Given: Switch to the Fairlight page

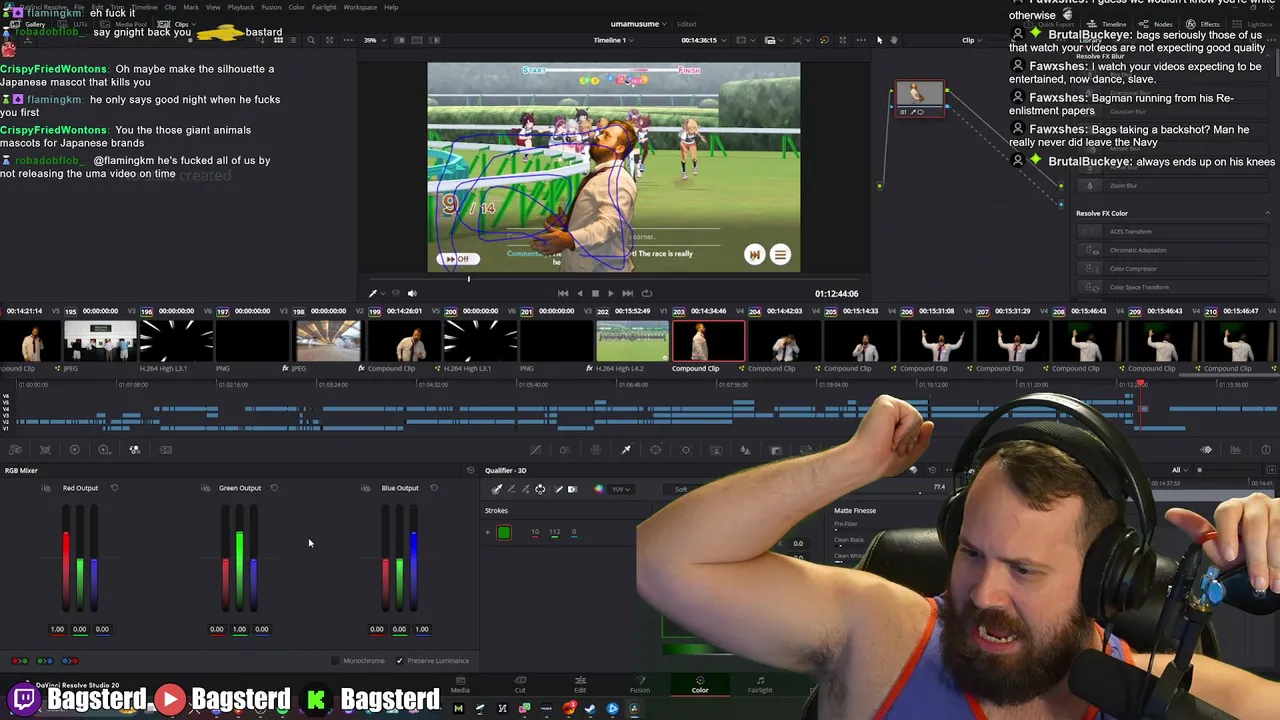Looking at the screenshot, I should click(x=760, y=684).
